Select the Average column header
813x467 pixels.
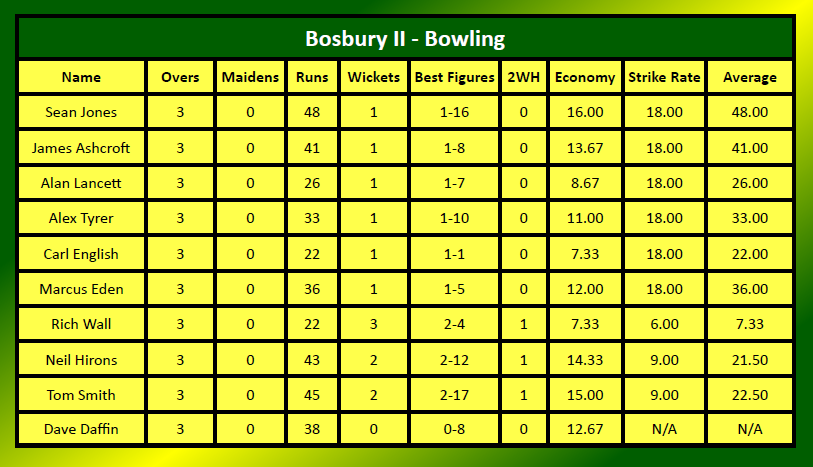tap(750, 77)
